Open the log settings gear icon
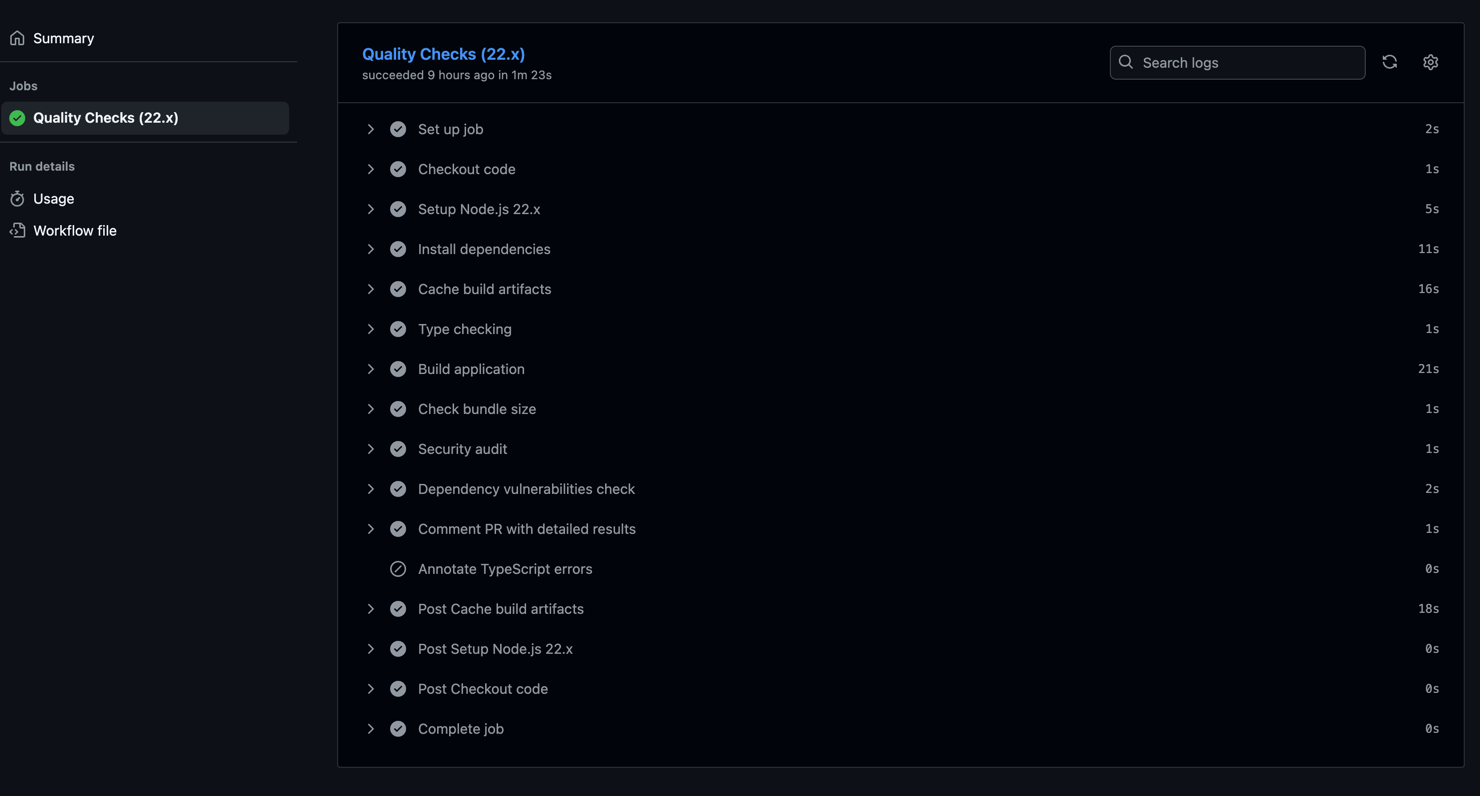This screenshot has height=796, width=1480. pyautogui.click(x=1431, y=62)
